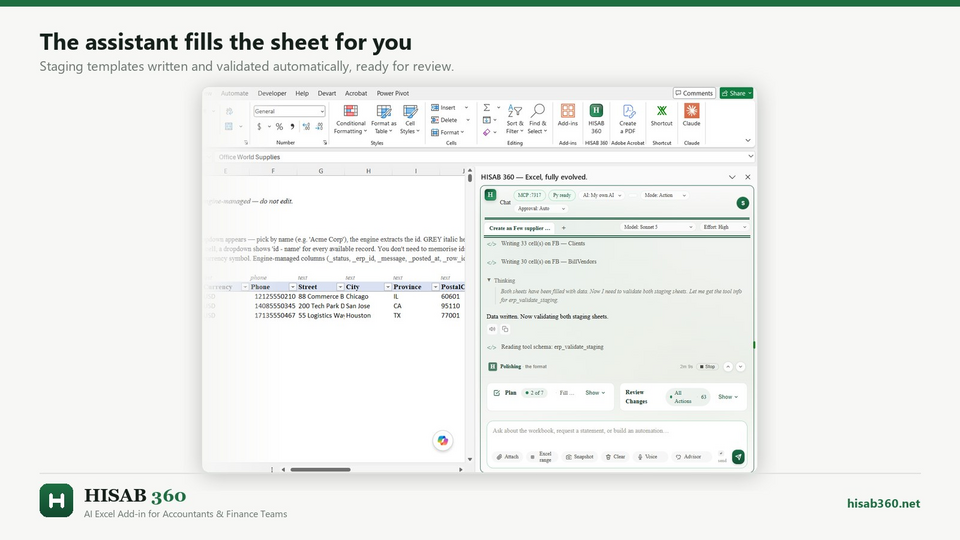Open the green S user avatar

coord(742,203)
